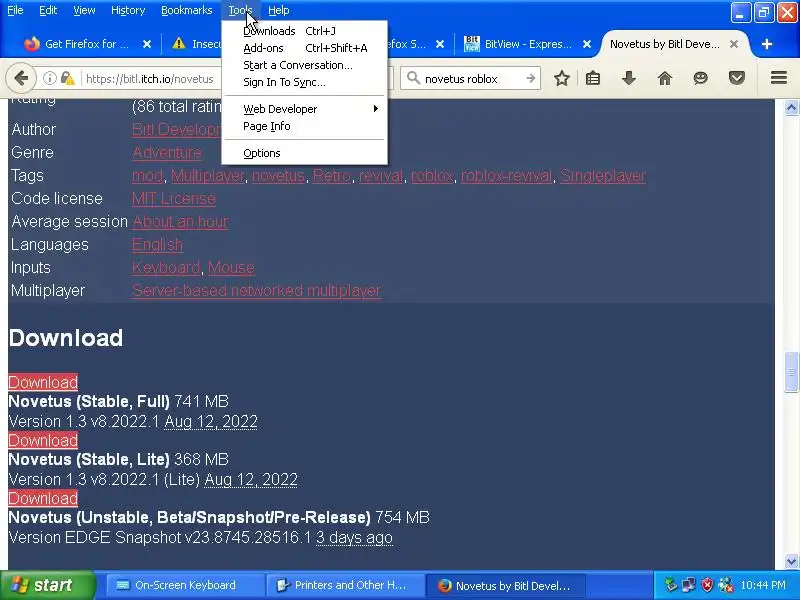This screenshot has width=800, height=600.
Task: Close the BitView tab
Action: pos(587,44)
